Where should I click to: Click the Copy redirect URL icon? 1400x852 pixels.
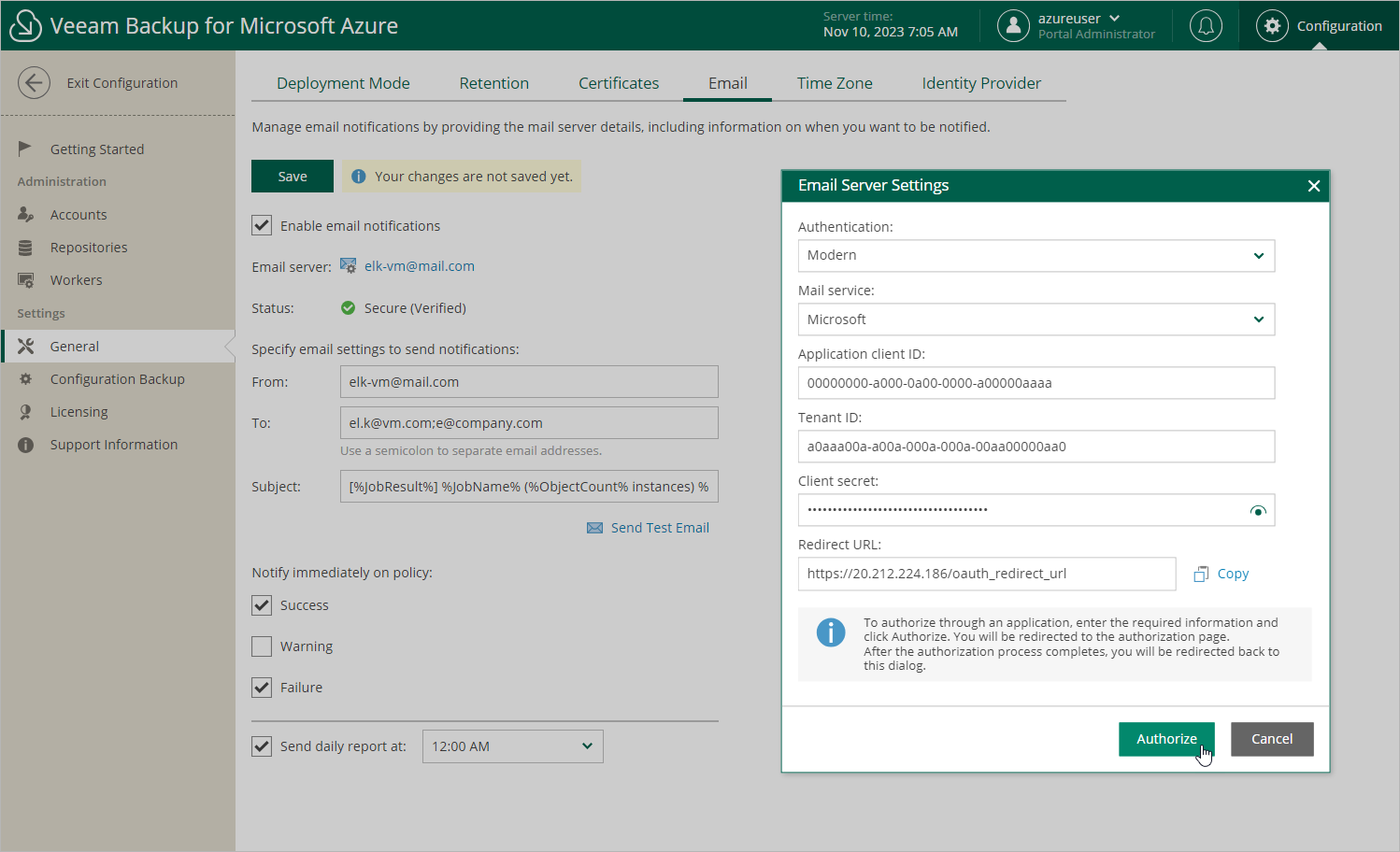point(1201,575)
